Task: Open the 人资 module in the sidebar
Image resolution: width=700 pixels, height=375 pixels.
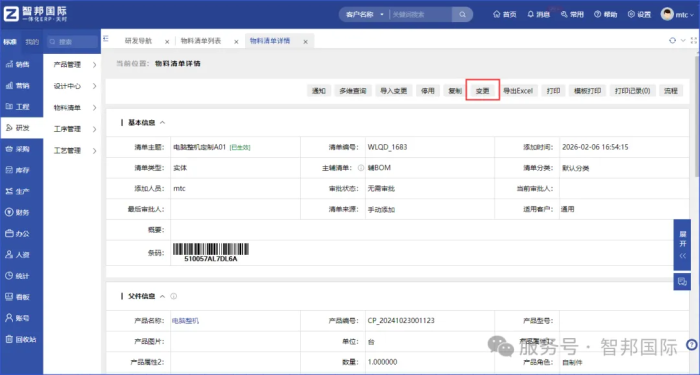Action: point(18,254)
